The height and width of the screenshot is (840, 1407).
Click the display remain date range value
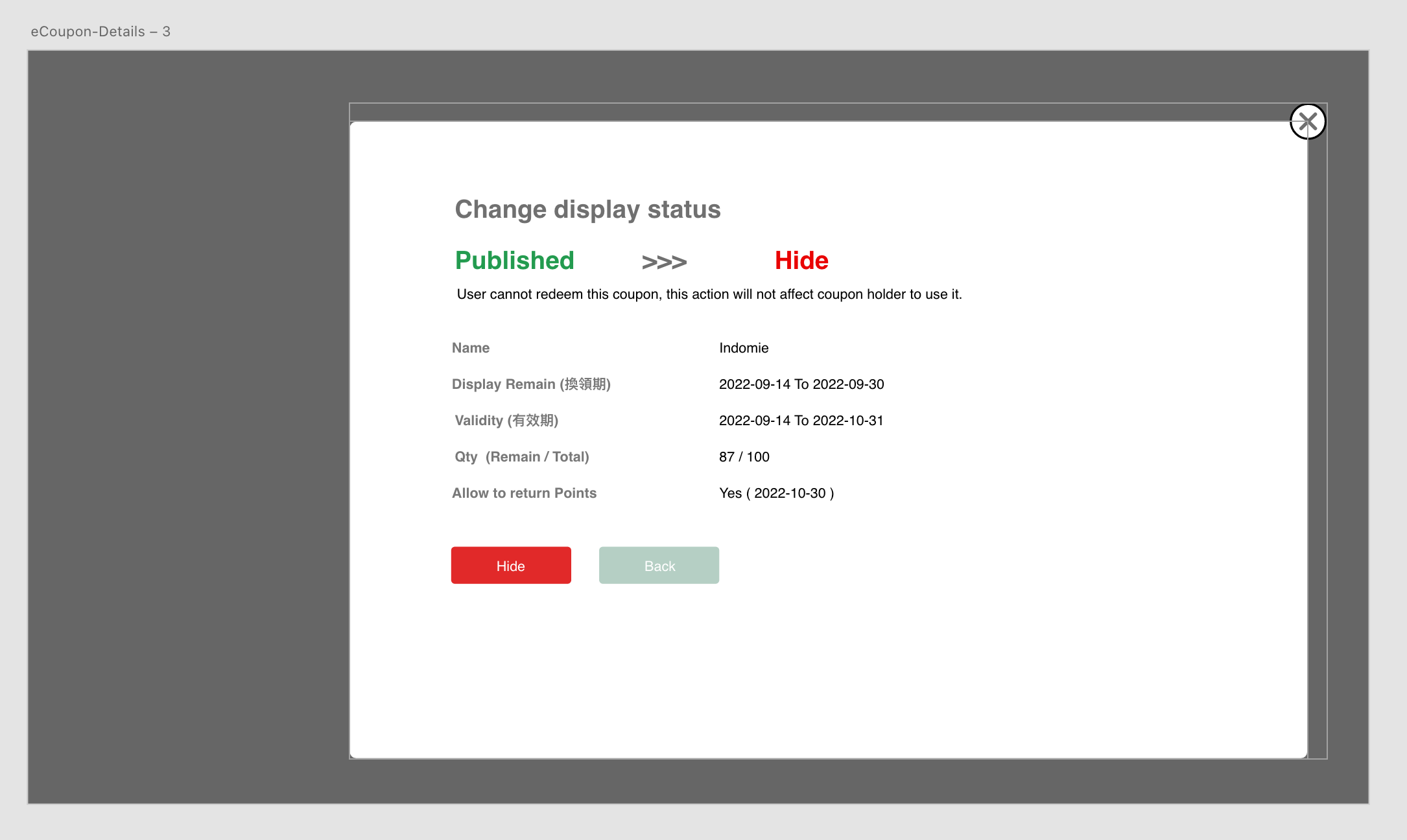[801, 384]
